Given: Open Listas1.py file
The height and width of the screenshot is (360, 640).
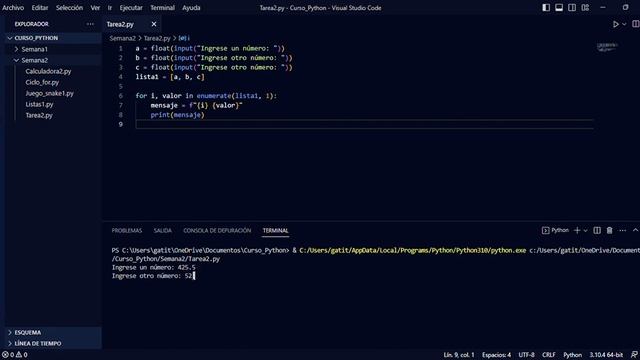Looking at the screenshot, I should (x=39, y=104).
